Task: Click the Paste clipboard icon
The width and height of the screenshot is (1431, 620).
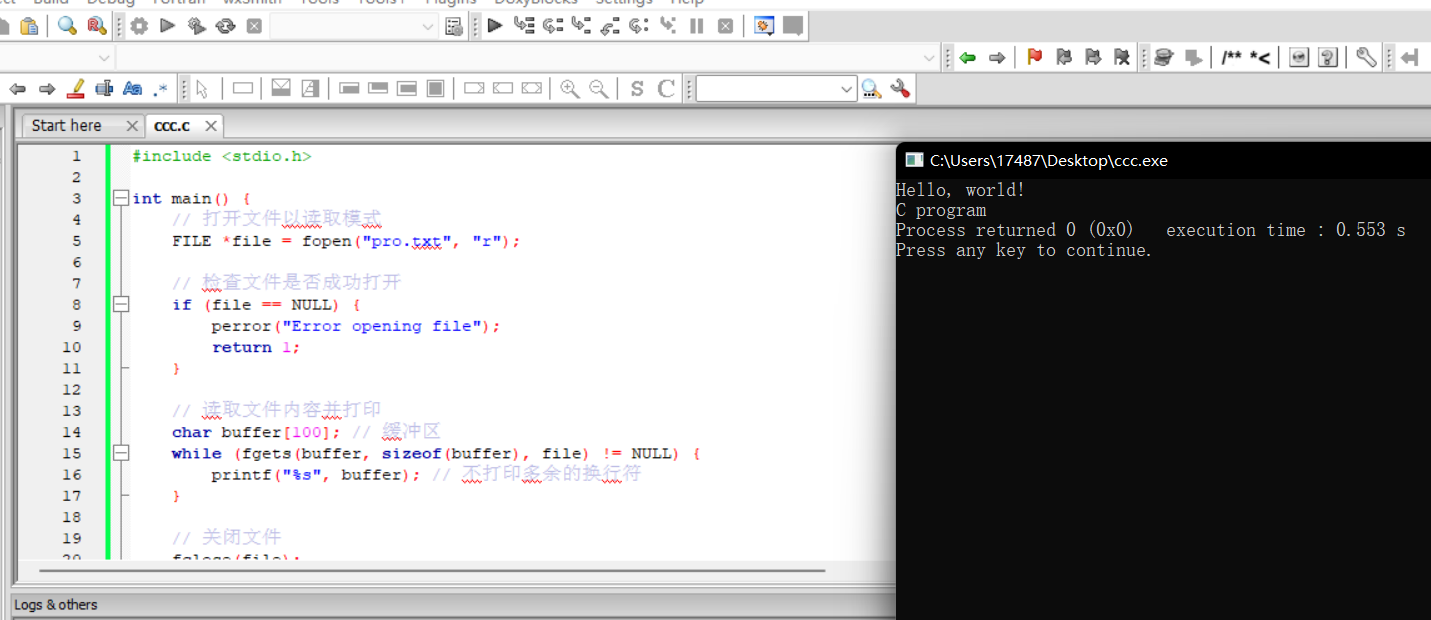Action: click(x=30, y=26)
